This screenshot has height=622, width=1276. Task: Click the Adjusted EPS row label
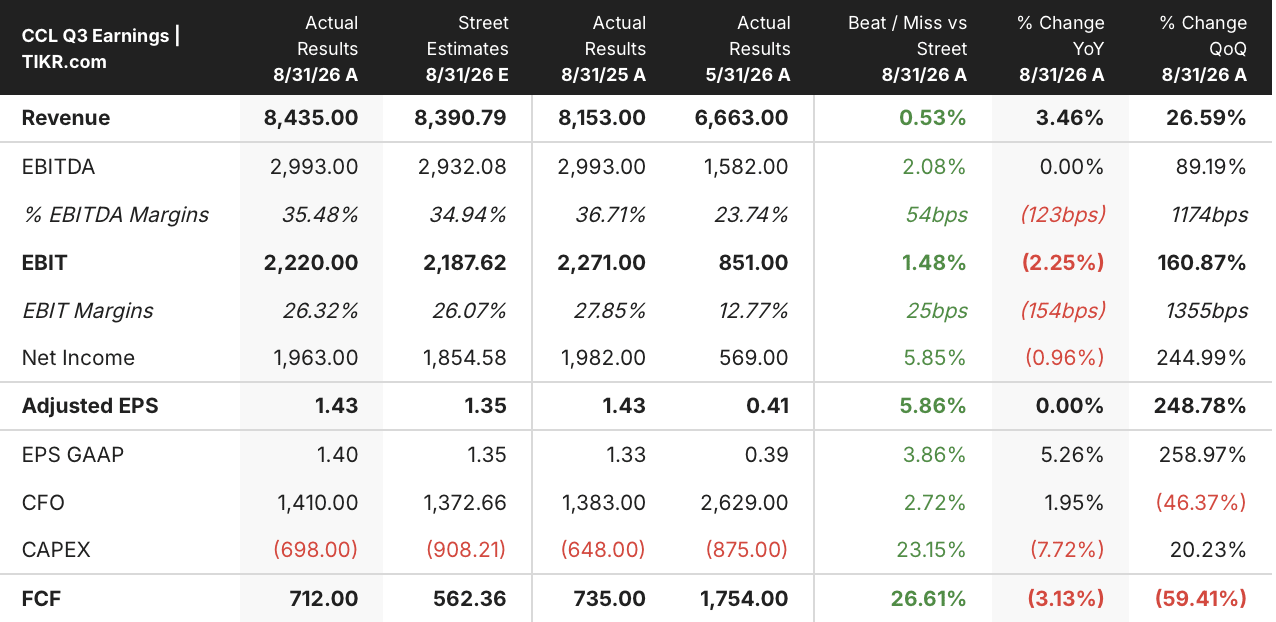pos(90,406)
